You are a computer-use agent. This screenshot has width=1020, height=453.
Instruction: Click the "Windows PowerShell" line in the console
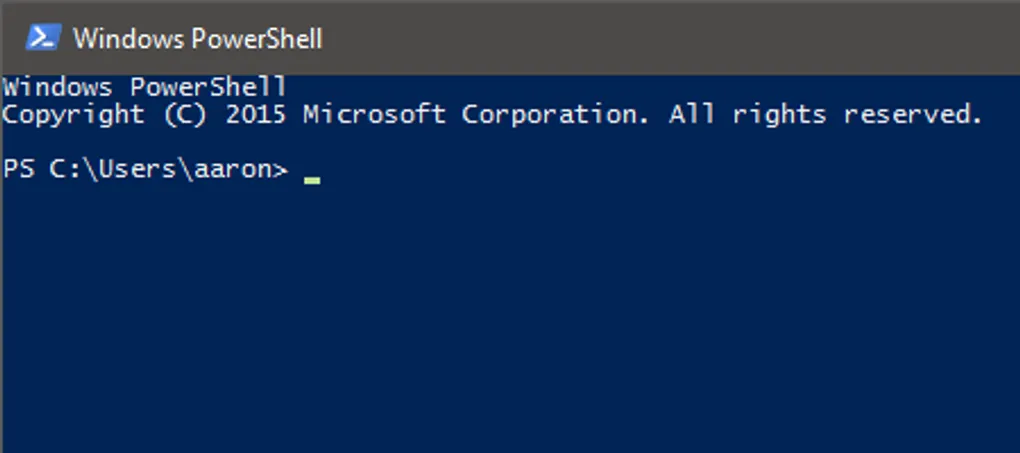(145, 88)
